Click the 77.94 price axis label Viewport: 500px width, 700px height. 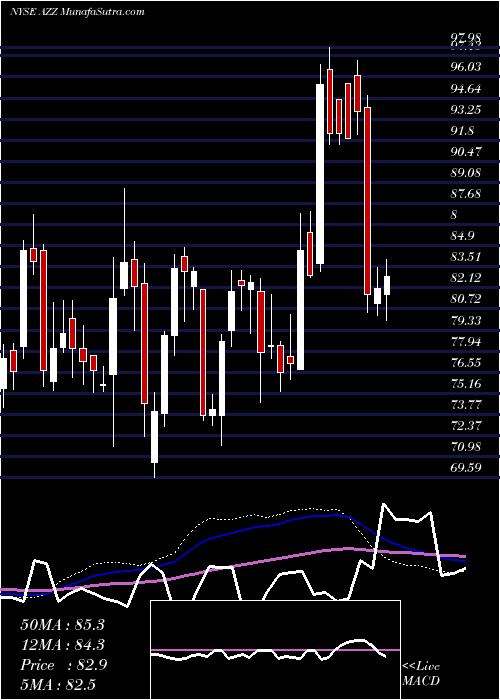click(466, 342)
